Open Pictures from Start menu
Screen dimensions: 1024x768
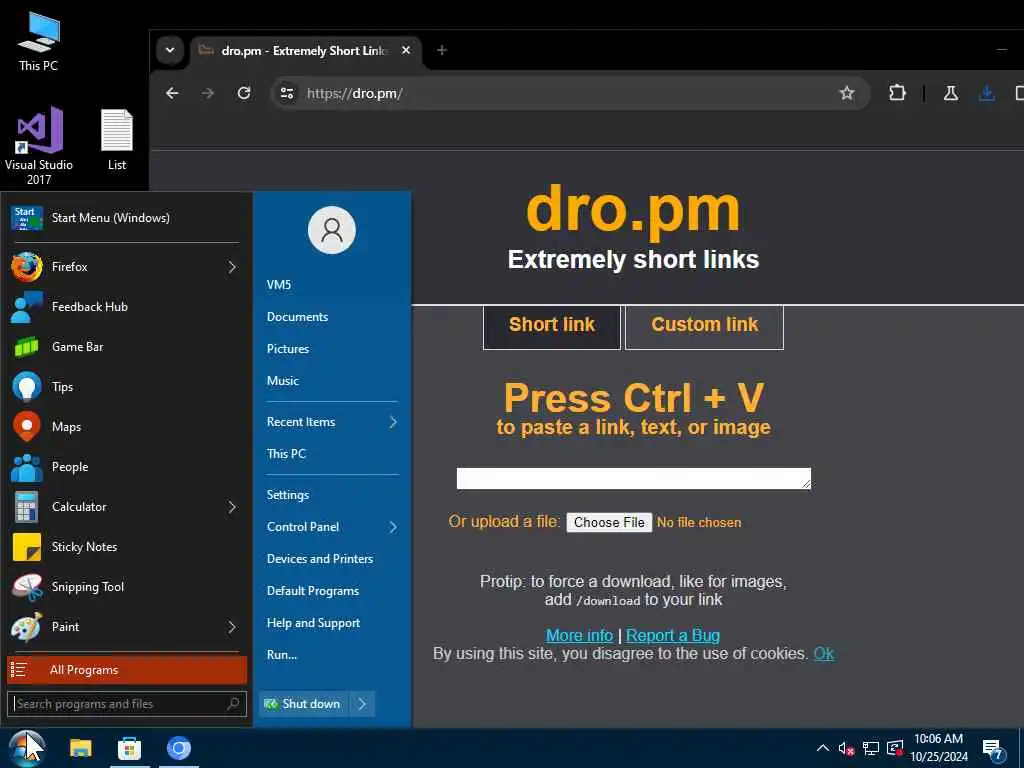click(287, 349)
